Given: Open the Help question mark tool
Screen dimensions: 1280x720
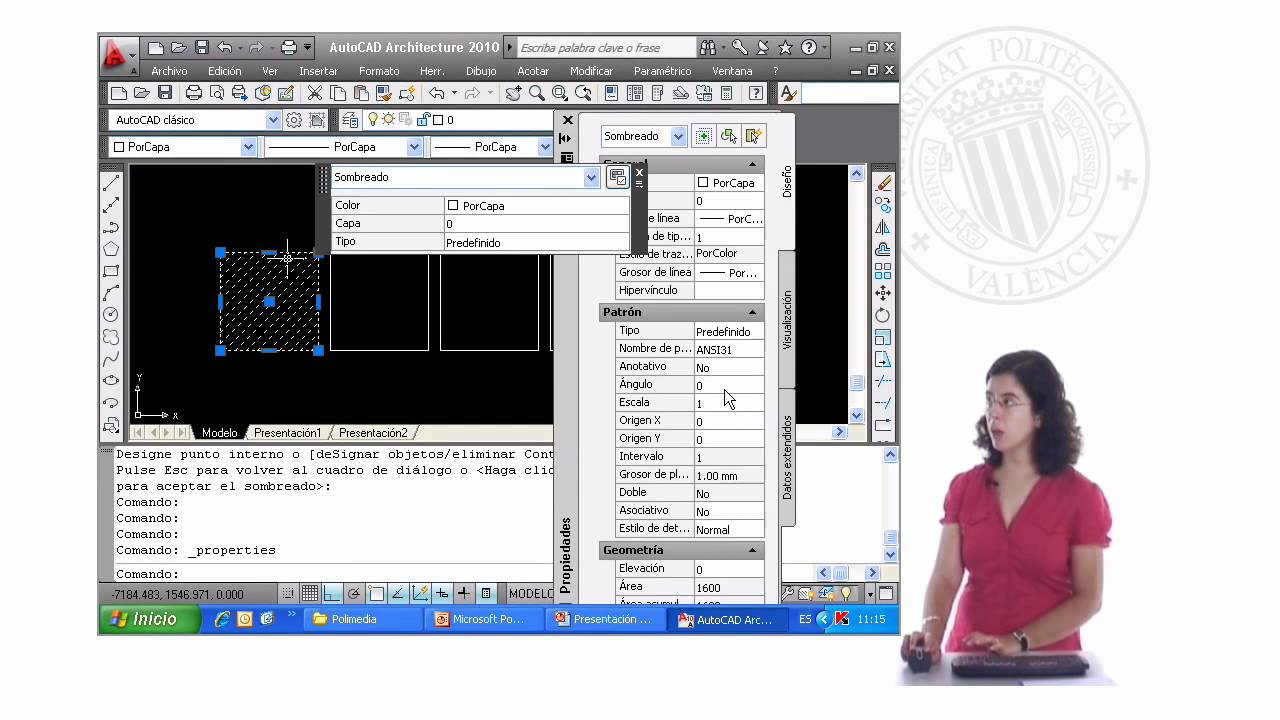Looking at the screenshot, I should pyautogui.click(x=756, y=93).
